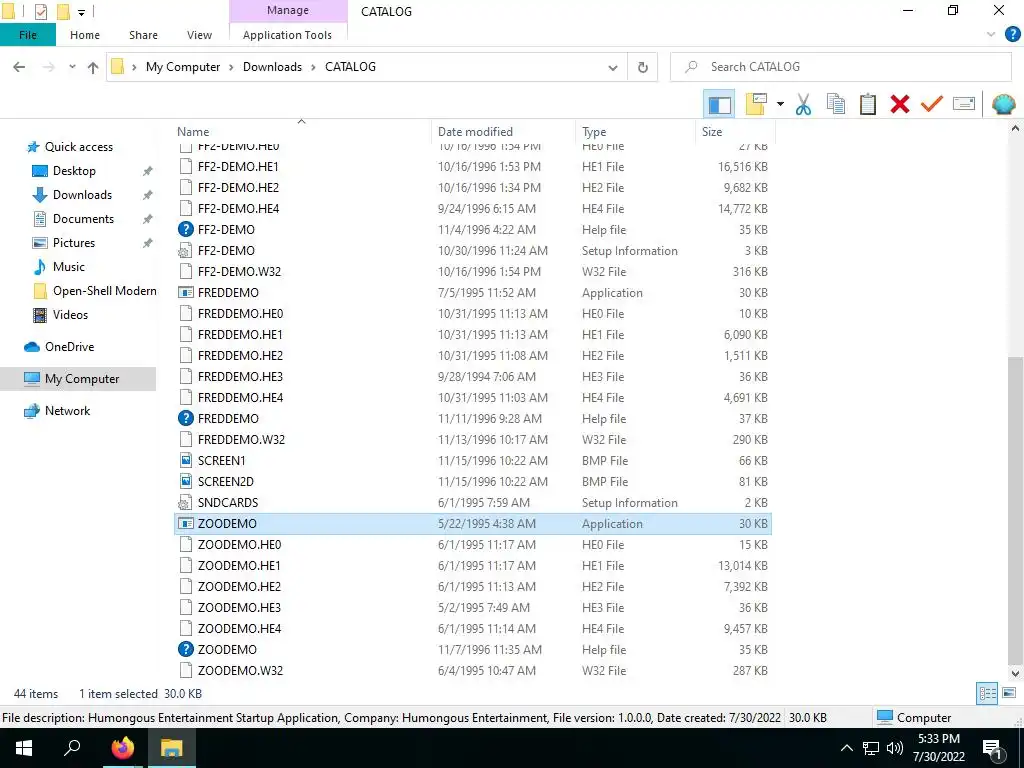The width and height of the screenshot is (1024, 768).
Task: Switch to the Home ribbon tab
Action: tap(85, 35)
